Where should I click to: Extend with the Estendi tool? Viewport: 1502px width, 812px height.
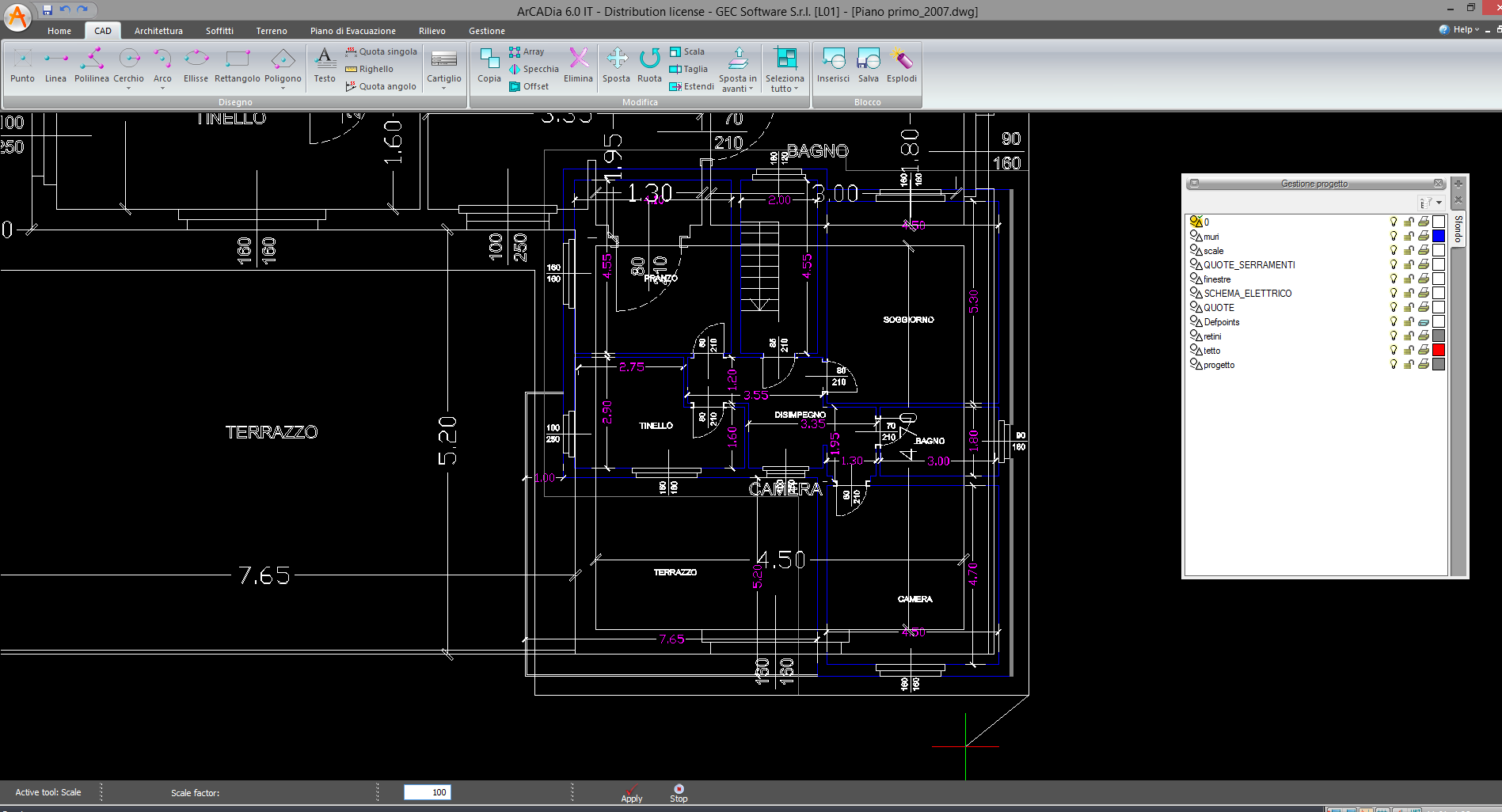coord(691,86)
